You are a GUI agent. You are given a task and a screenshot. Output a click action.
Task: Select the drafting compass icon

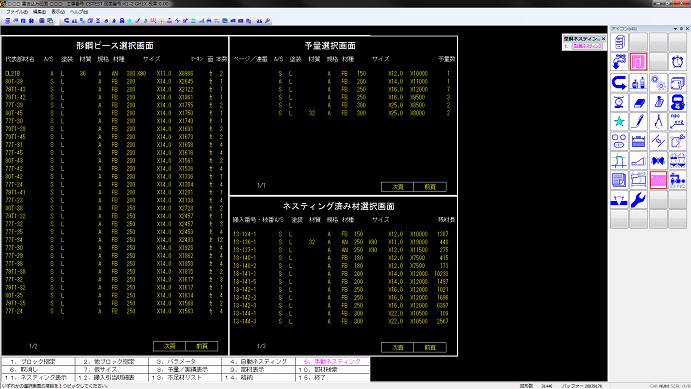[658, 122]
